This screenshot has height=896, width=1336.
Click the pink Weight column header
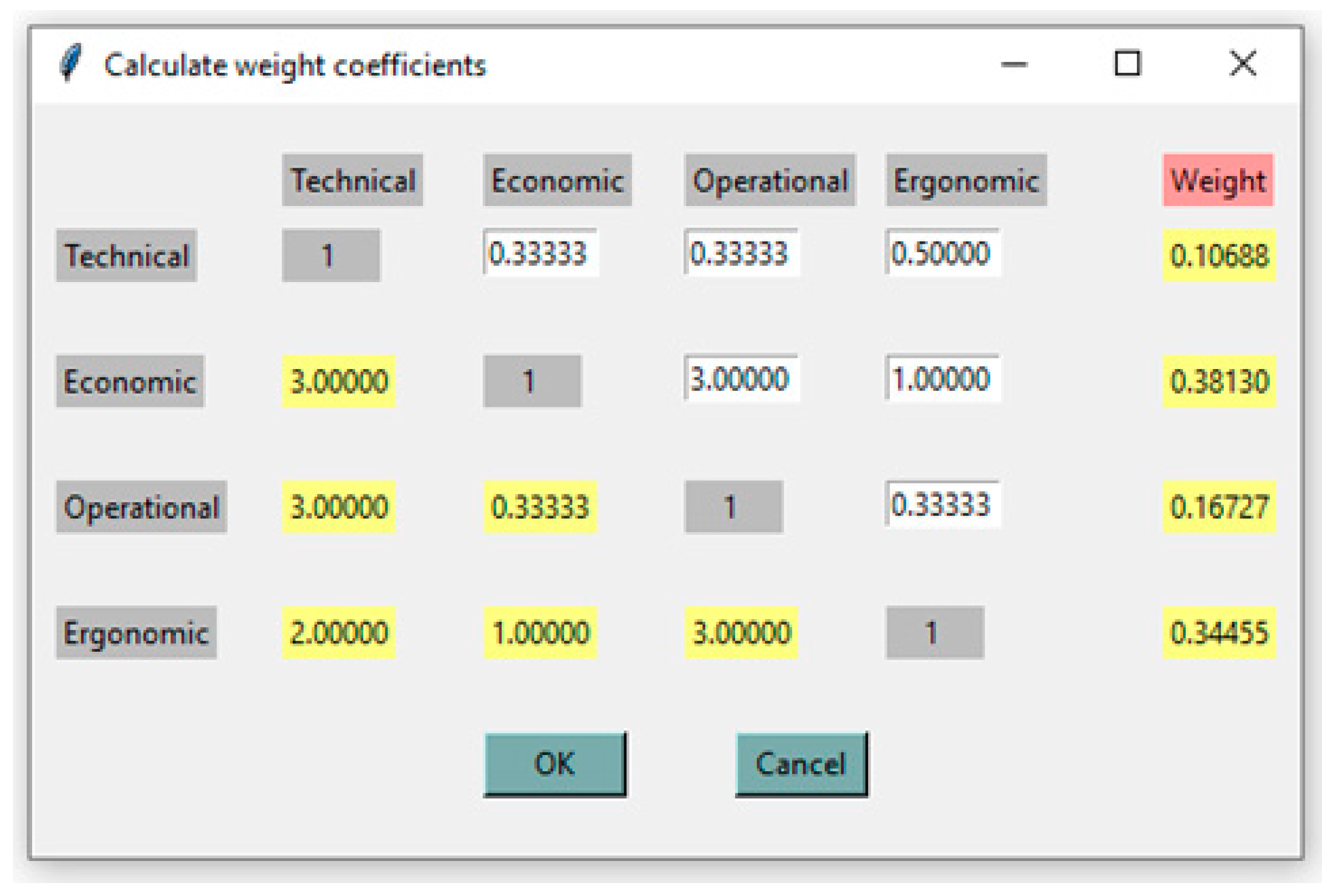click(x=1218, y=181)
